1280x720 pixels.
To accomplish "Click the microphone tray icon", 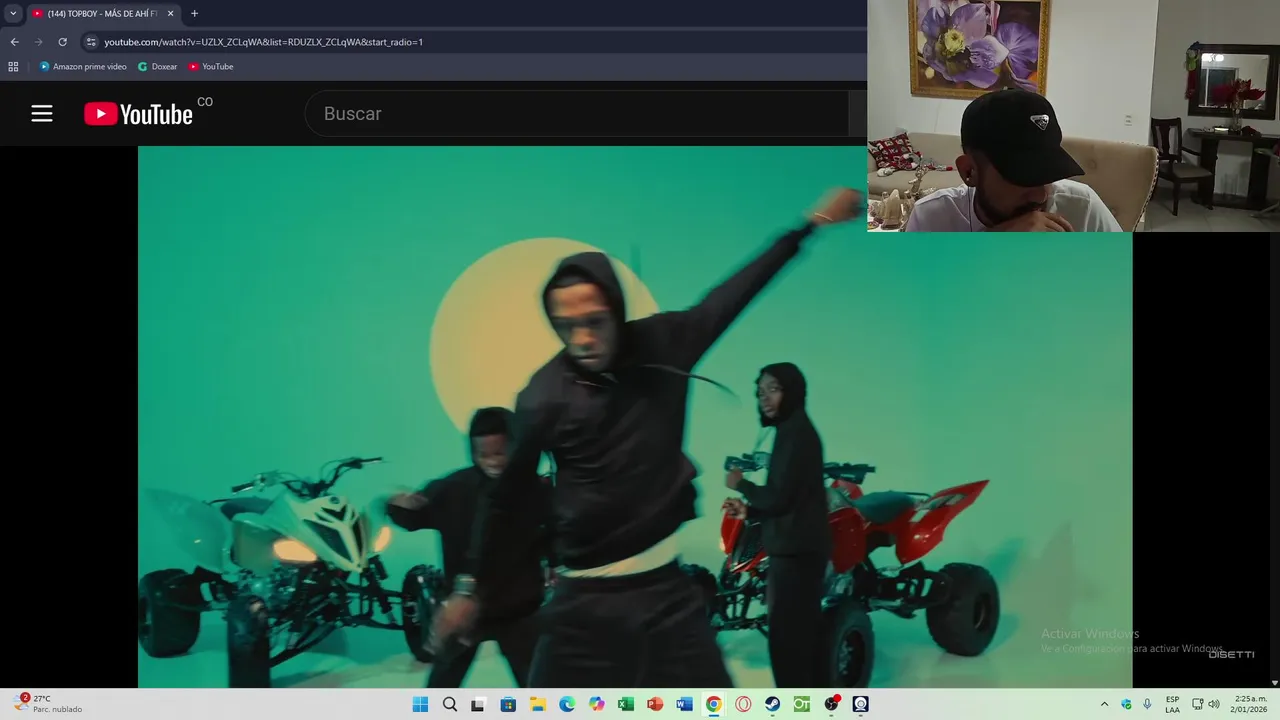I will [x=1147, y=704].
